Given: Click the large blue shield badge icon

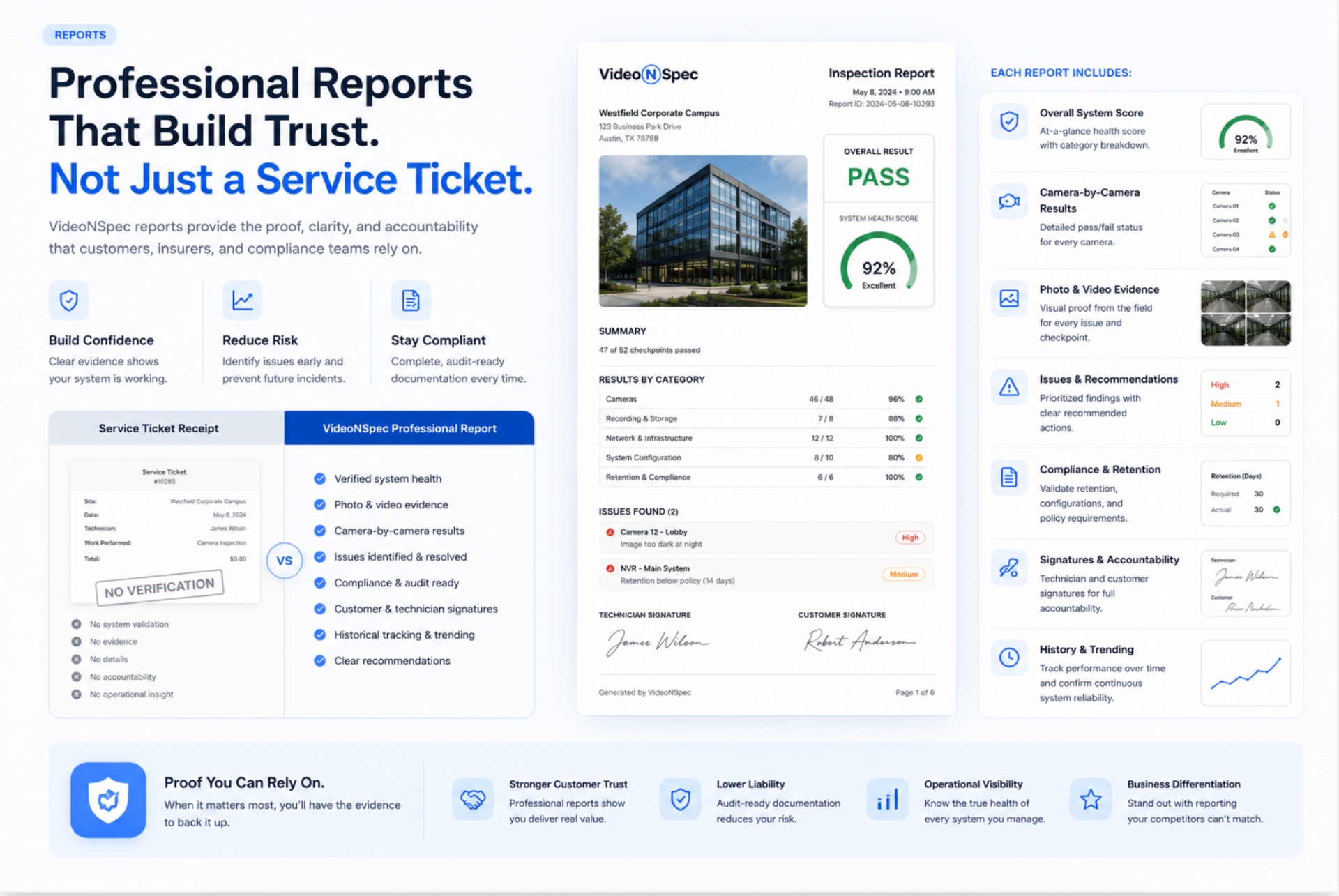Looking at the screenshot, I should pos(108,800).
